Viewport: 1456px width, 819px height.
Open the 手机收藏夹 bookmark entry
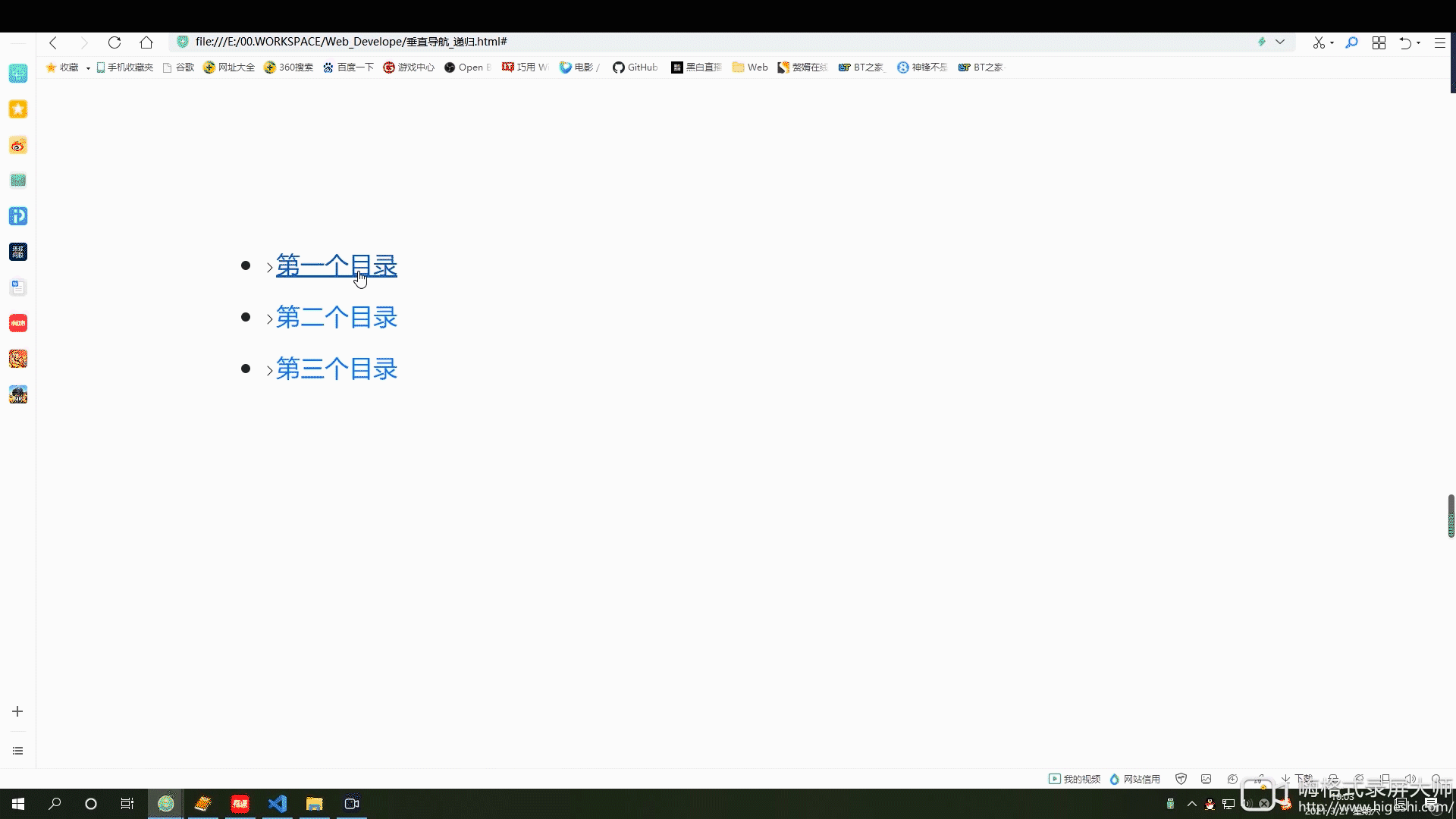click(x=124, y=67)
